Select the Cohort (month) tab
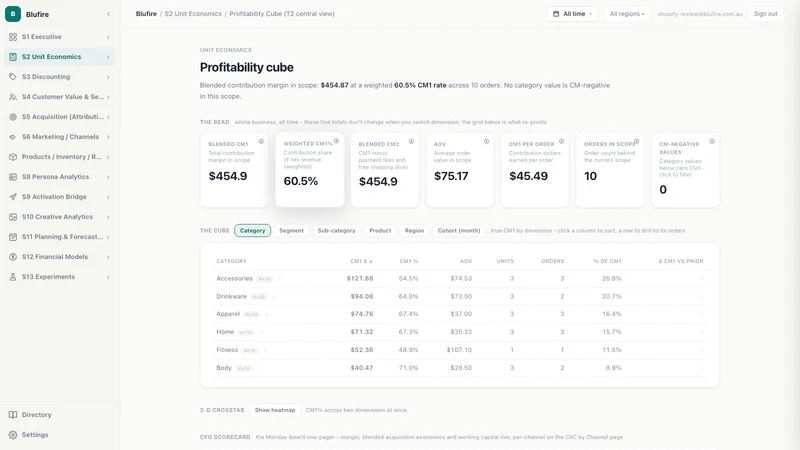Image resolution: width=800 pixels, height=450 pixels. point(459,231)
